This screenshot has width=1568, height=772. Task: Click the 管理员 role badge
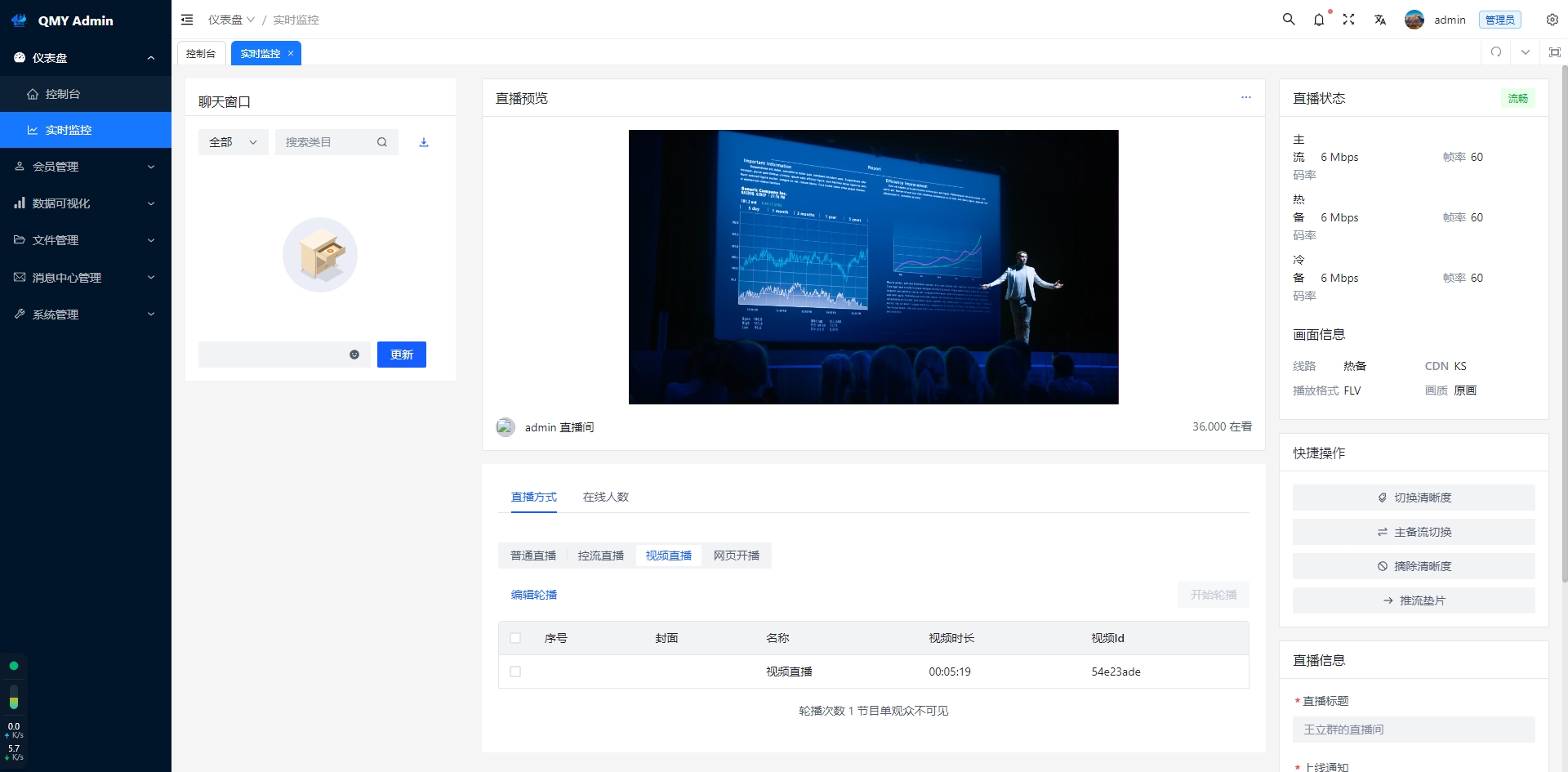coord(1500,20)
